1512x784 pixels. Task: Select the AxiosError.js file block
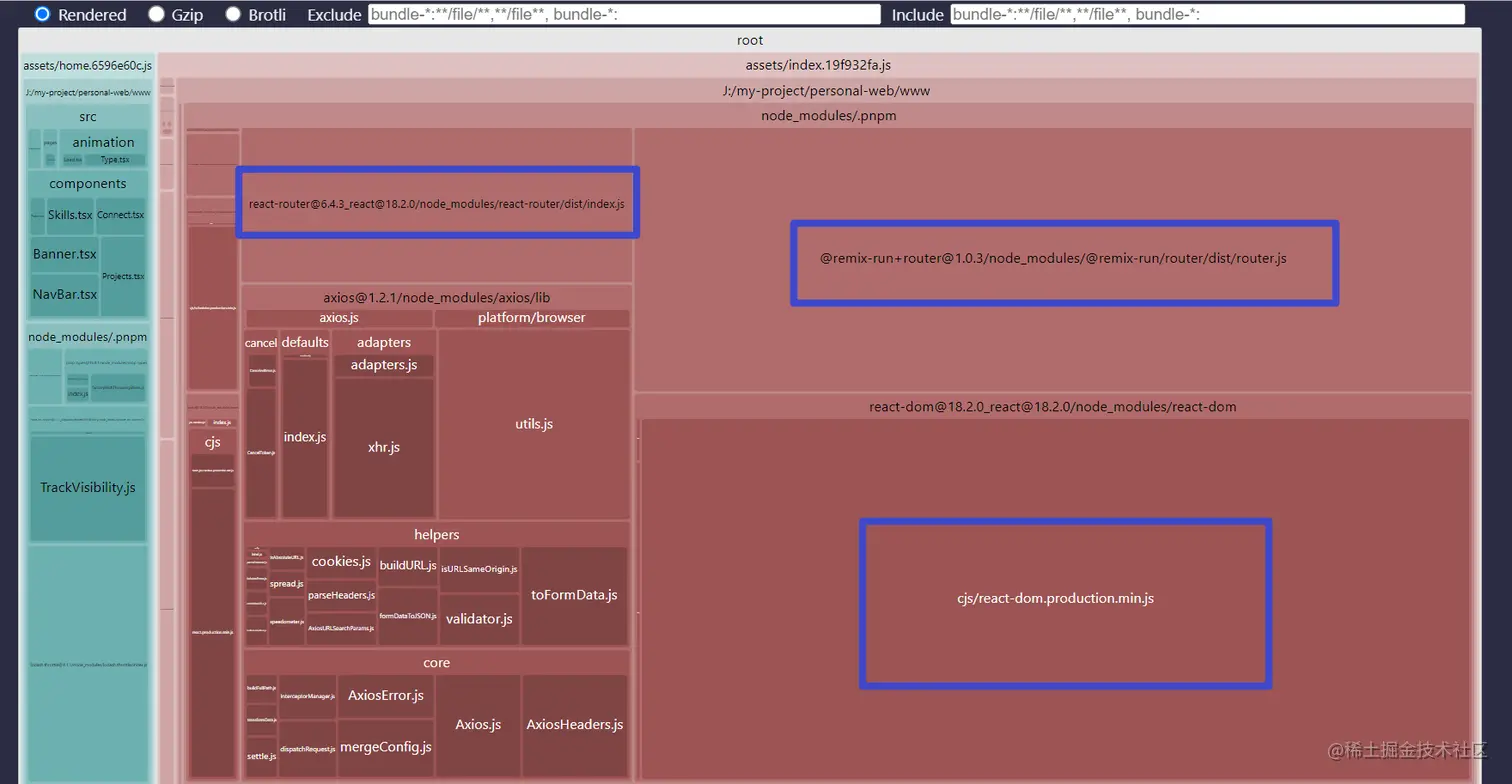[x=386, y=696]
